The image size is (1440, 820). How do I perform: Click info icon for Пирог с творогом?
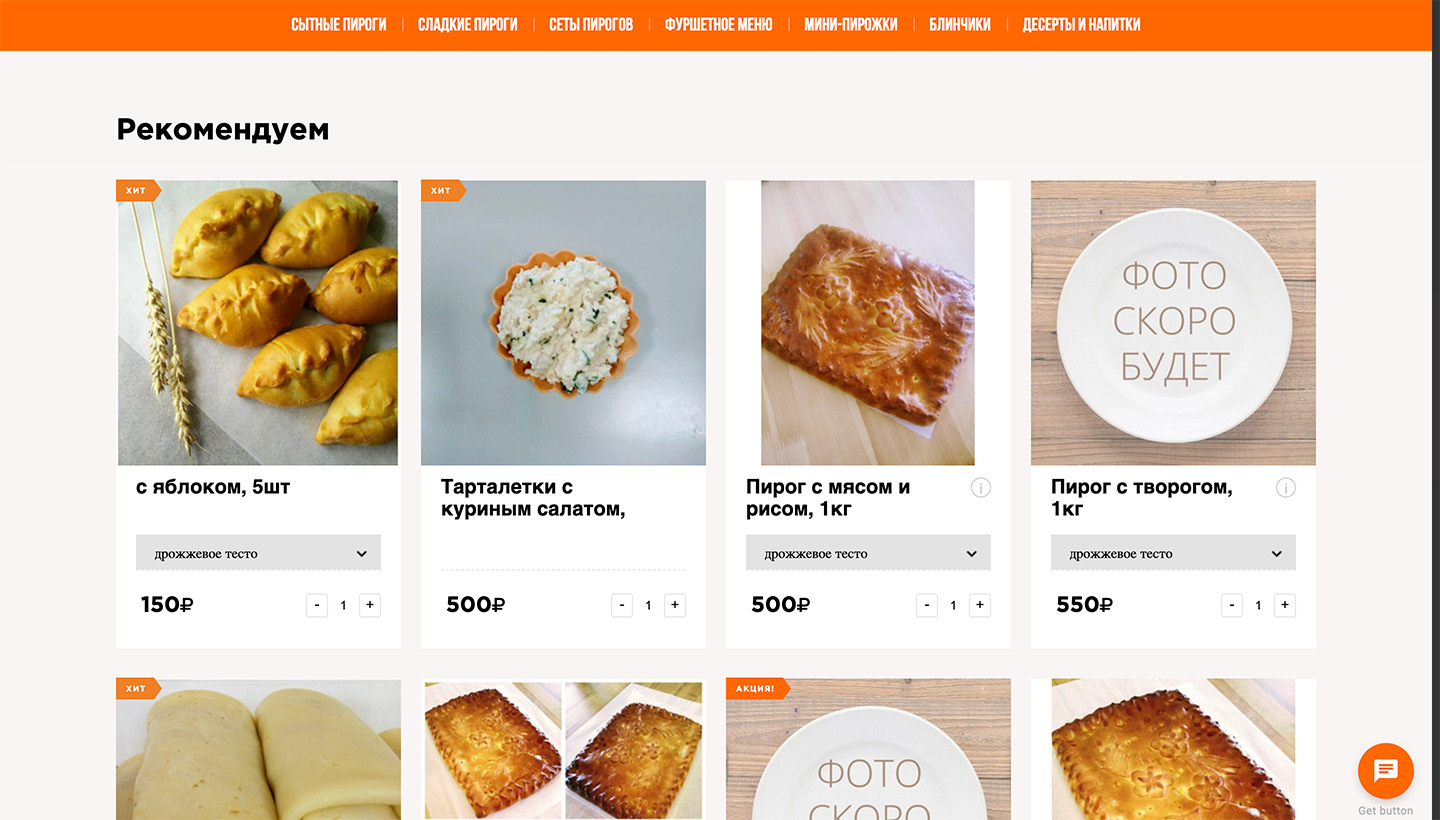click(x=1286, y=488)
